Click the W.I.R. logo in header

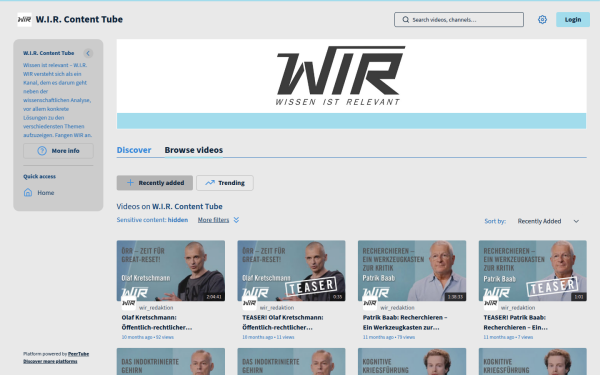pyautogui.click(x=24, y=20)
